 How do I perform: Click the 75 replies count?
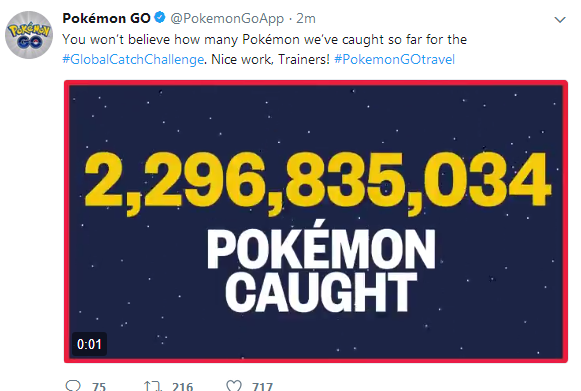[99, 387]
